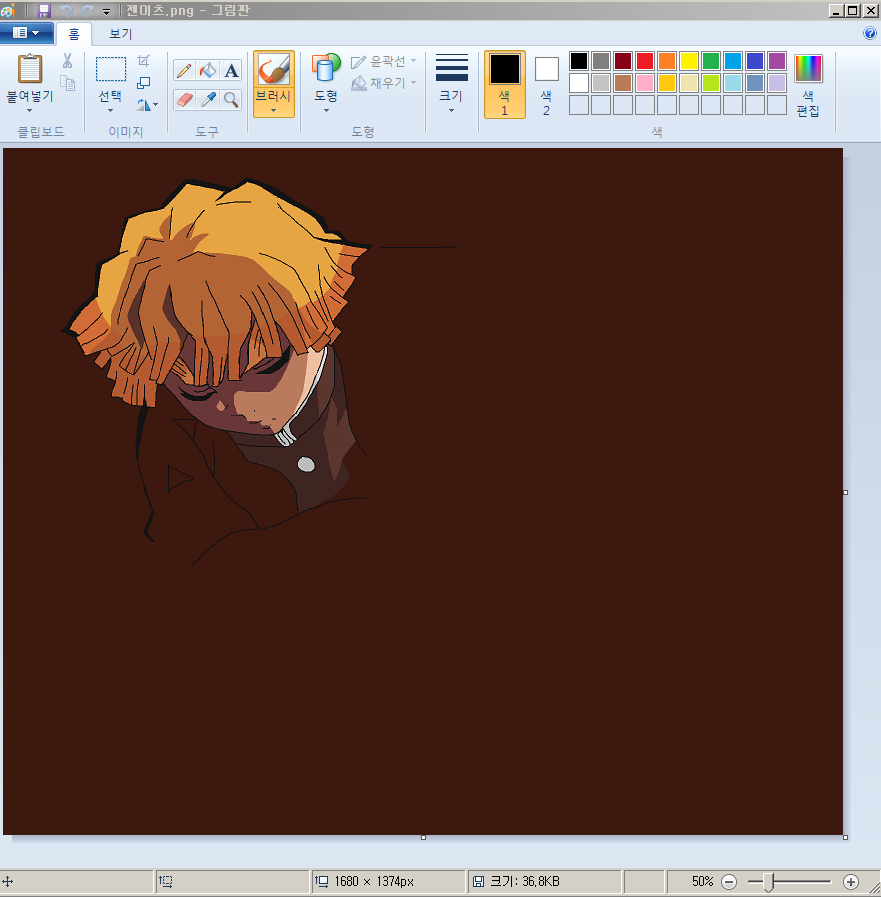Expand the 붙여넣기 paste options arrow
Screen dimensions: 881x897
pyautogui.click(x=29, y=110)
